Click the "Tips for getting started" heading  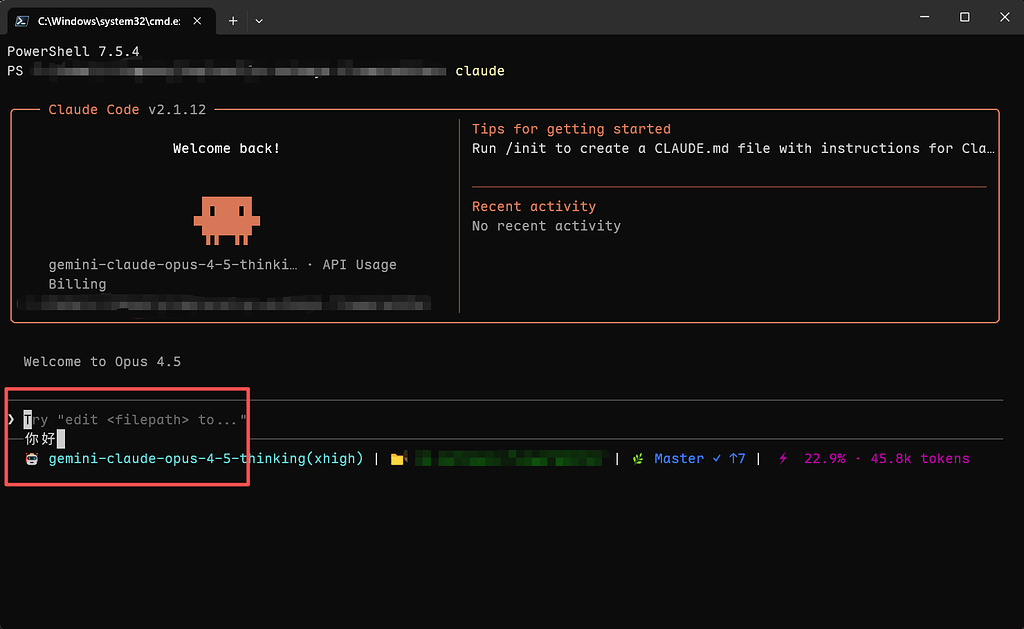point(571,129)
